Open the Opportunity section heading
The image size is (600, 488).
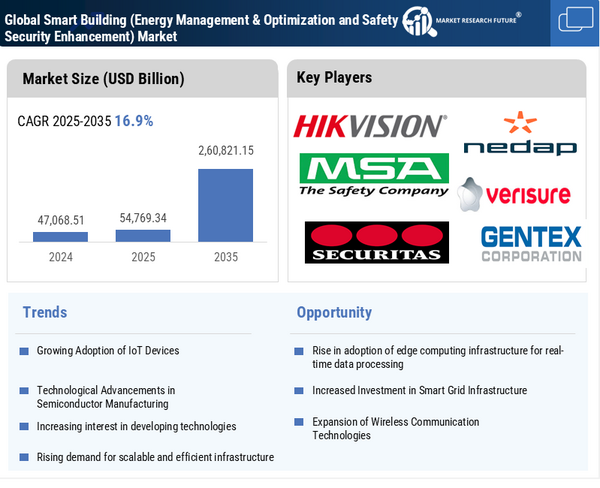334,313
